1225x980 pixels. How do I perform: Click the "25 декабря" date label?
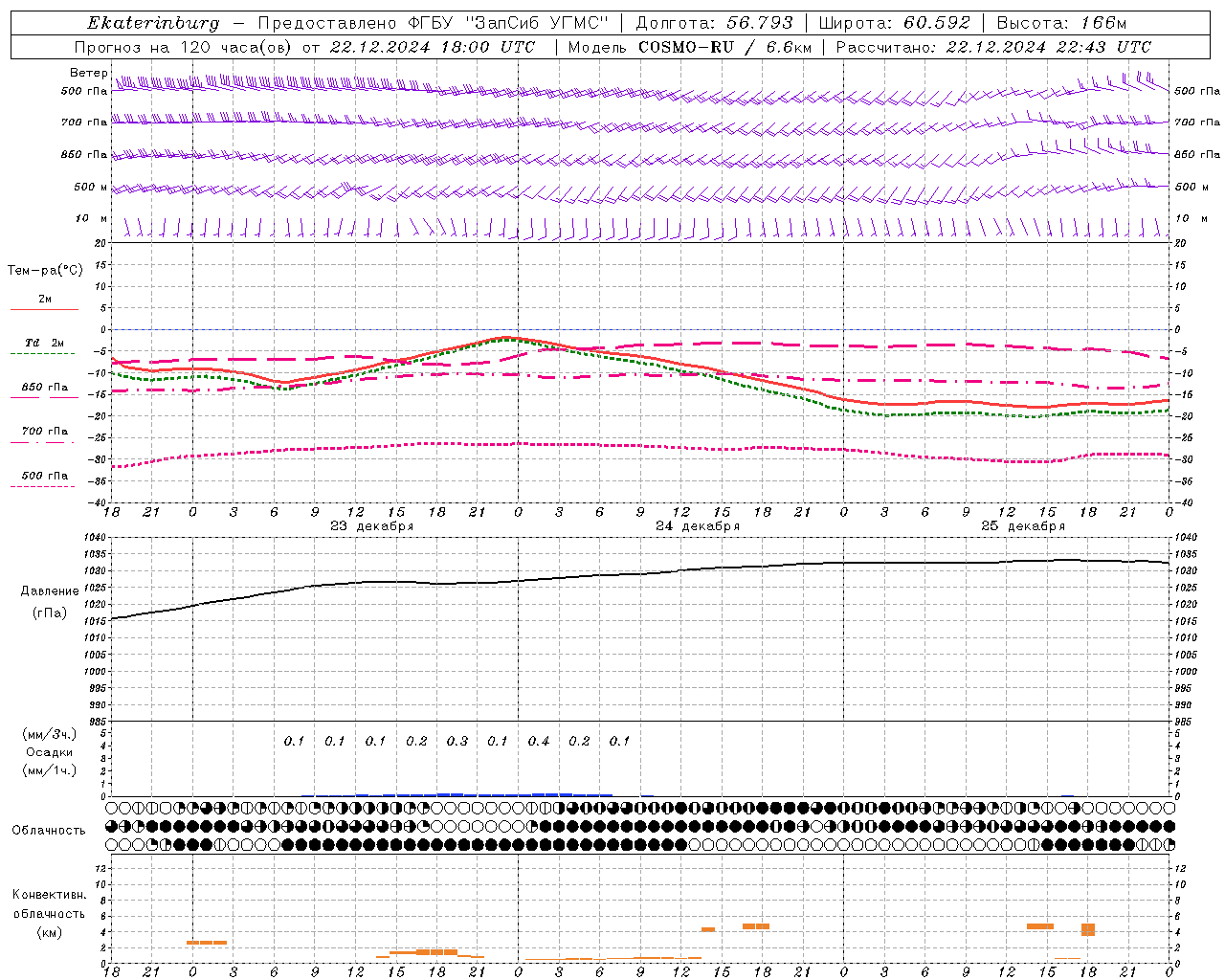click(x=1023, y=525)
